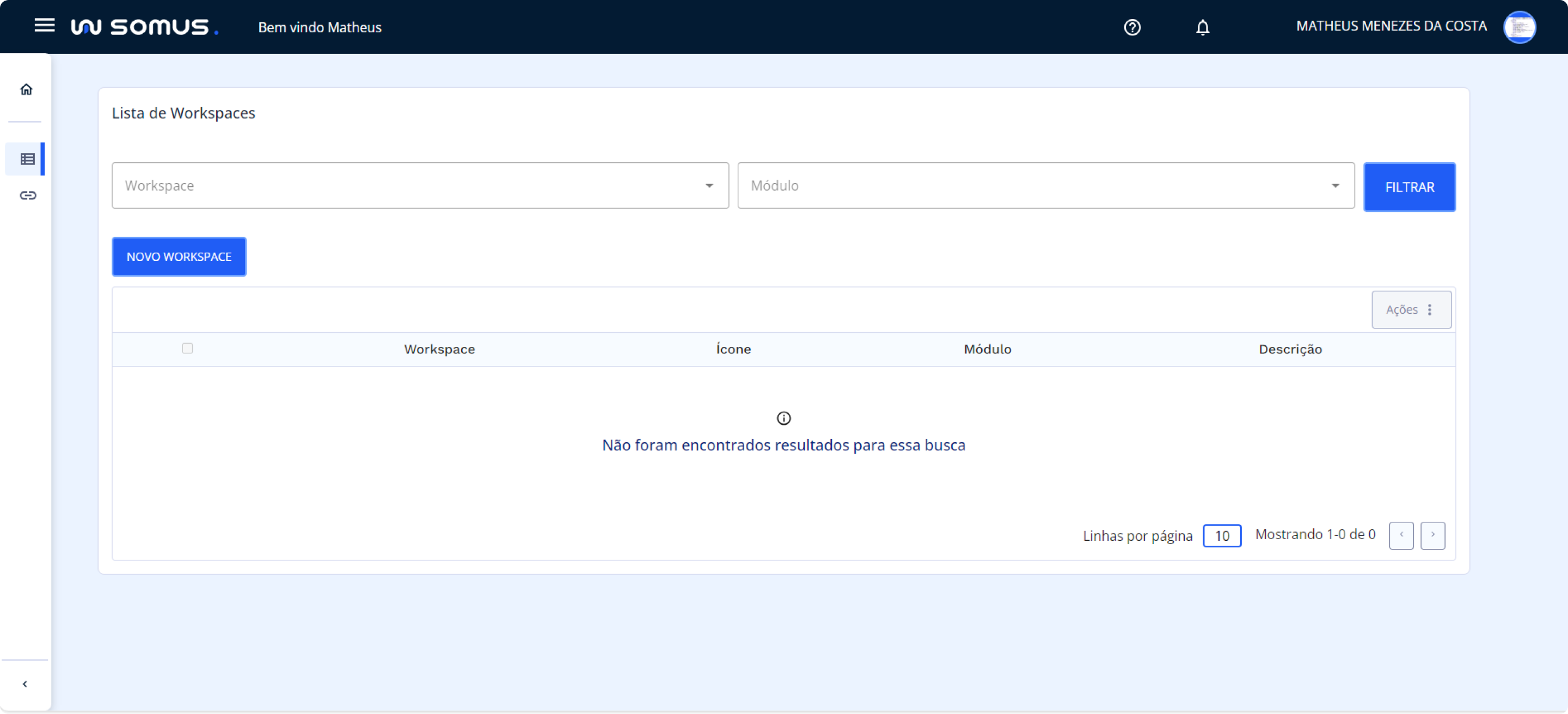This screenshot has width=1568, height=714.
Task: Collapse the sidebar with the chevron
Action: tap(25, 684)
